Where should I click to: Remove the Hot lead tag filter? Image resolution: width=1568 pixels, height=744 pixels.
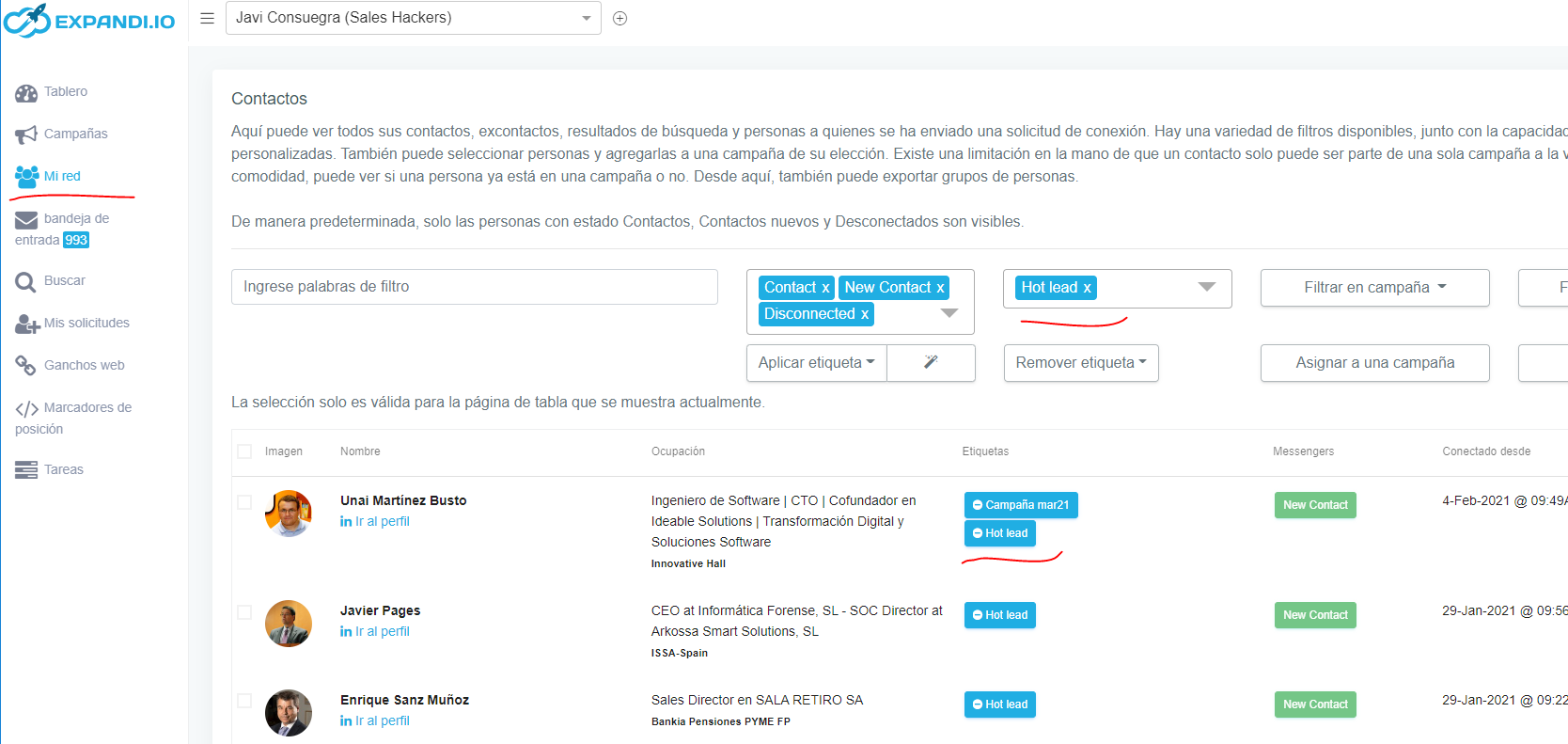point(1087,288)
